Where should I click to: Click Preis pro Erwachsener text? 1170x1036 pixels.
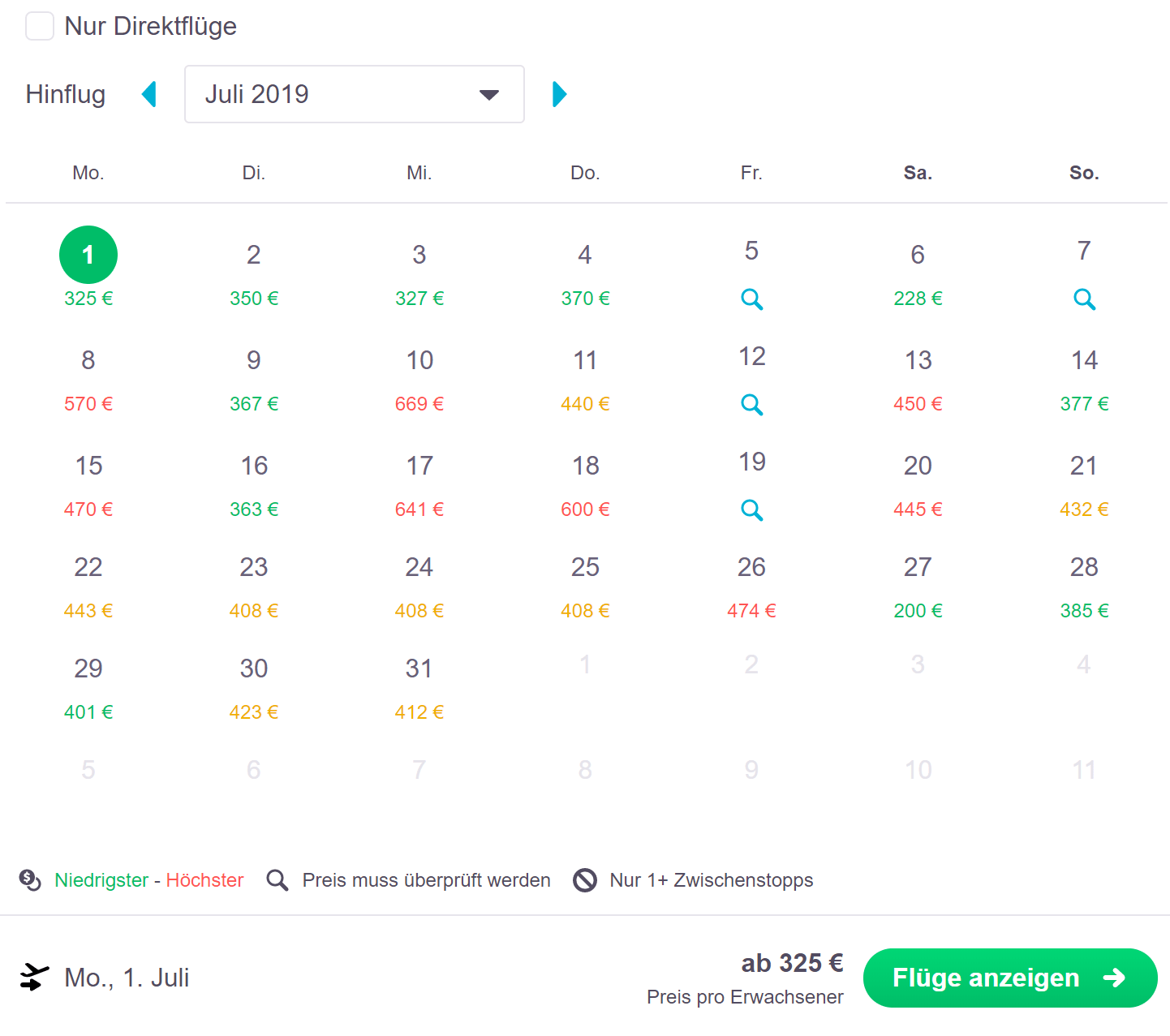[x=745, y=997]
